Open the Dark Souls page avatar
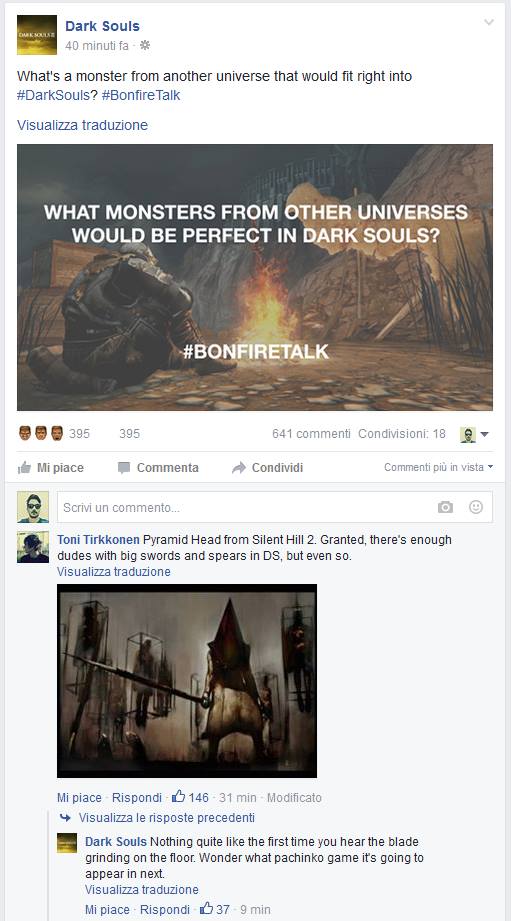 (x=36, y=35)
